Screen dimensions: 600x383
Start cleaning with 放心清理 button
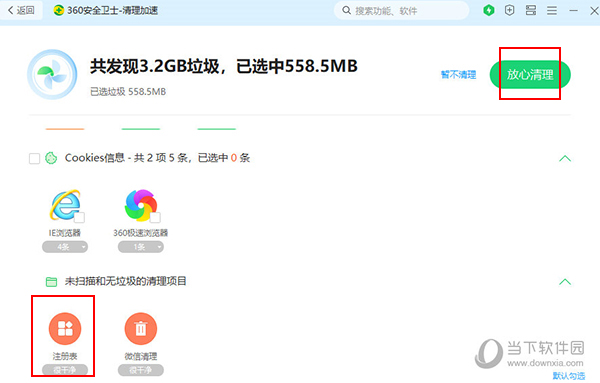[530, 75]
